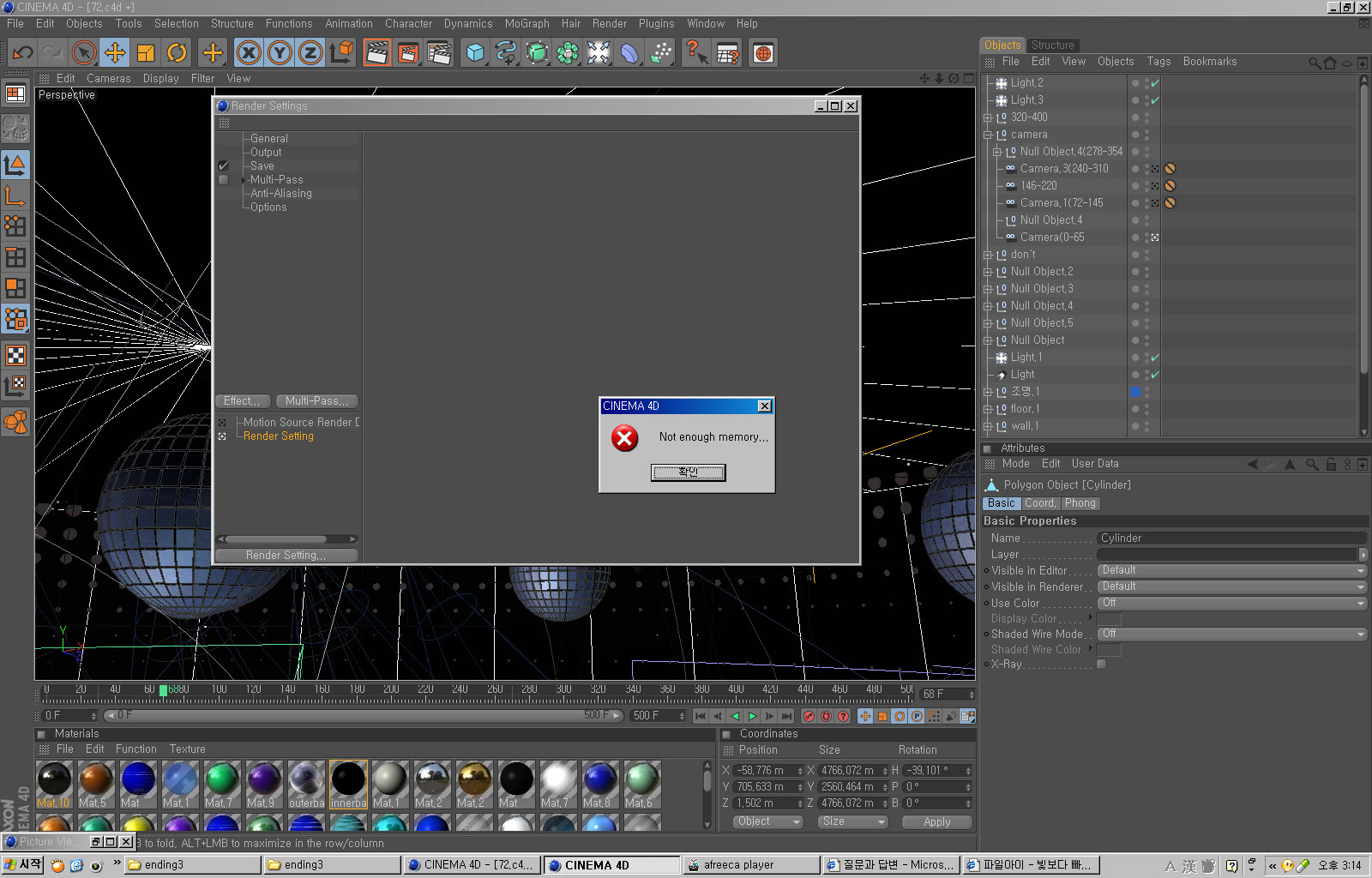
Task: Open the Array modeling objects icon
Action: pyautogui.click(x=568, y=53)
